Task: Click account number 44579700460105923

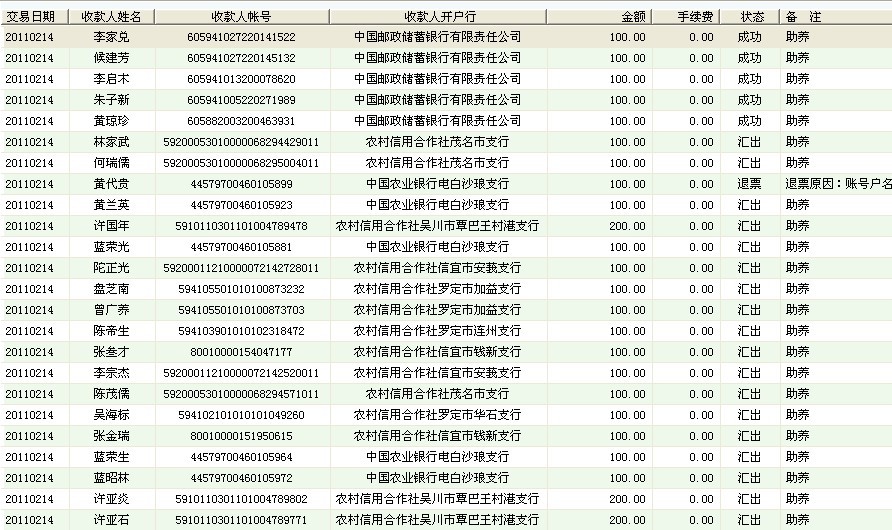Action: click(241, 205)
